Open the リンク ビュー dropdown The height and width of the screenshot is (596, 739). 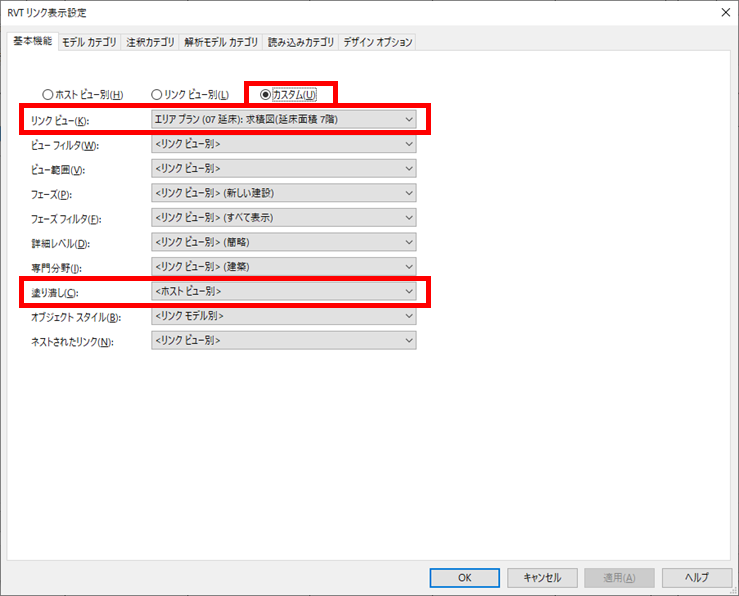coord(284,120)
